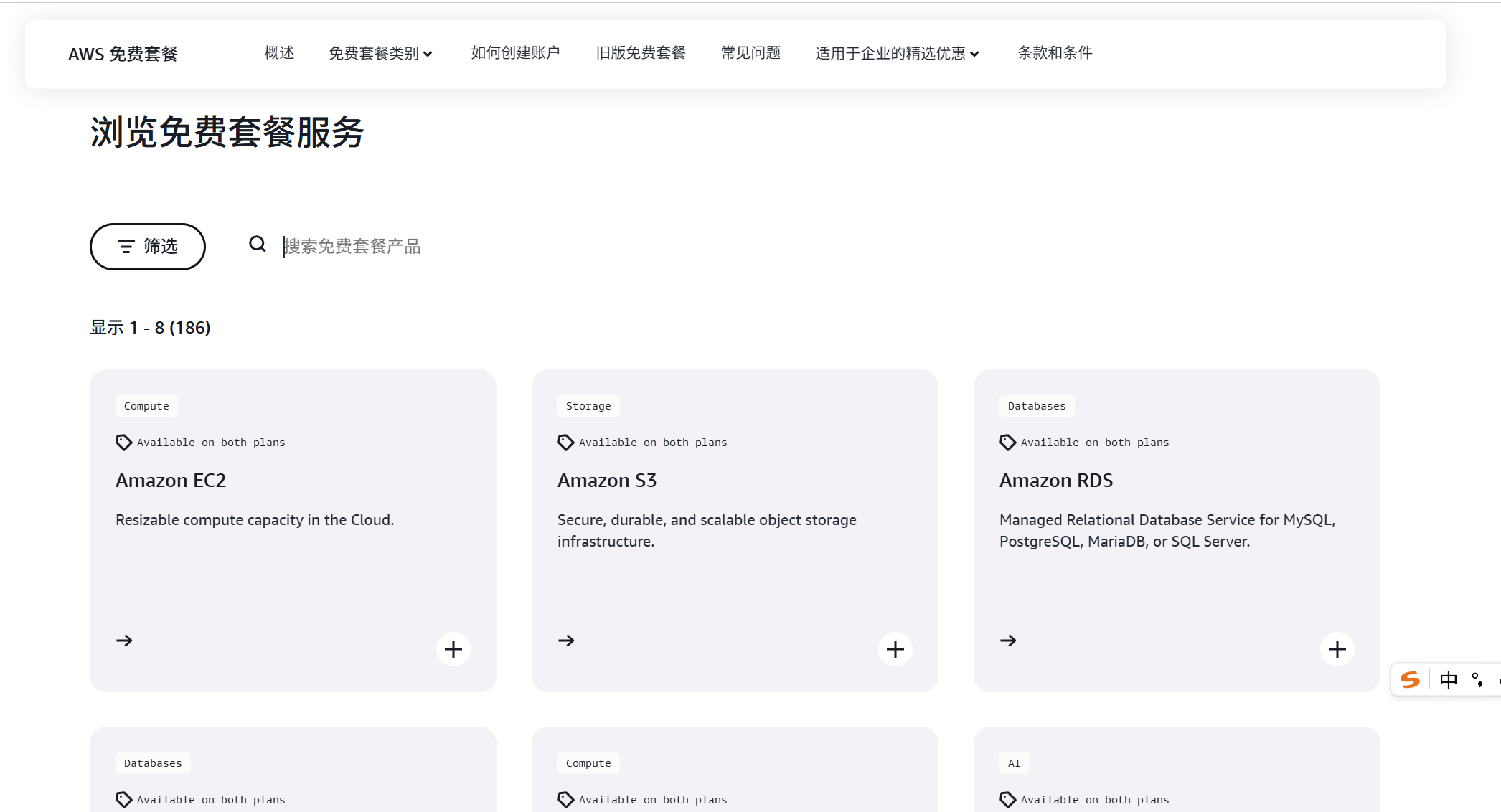Click the EC2 description Resizable compute capacity text
Screen dimensions: 1501x812
tap(255, 520)
